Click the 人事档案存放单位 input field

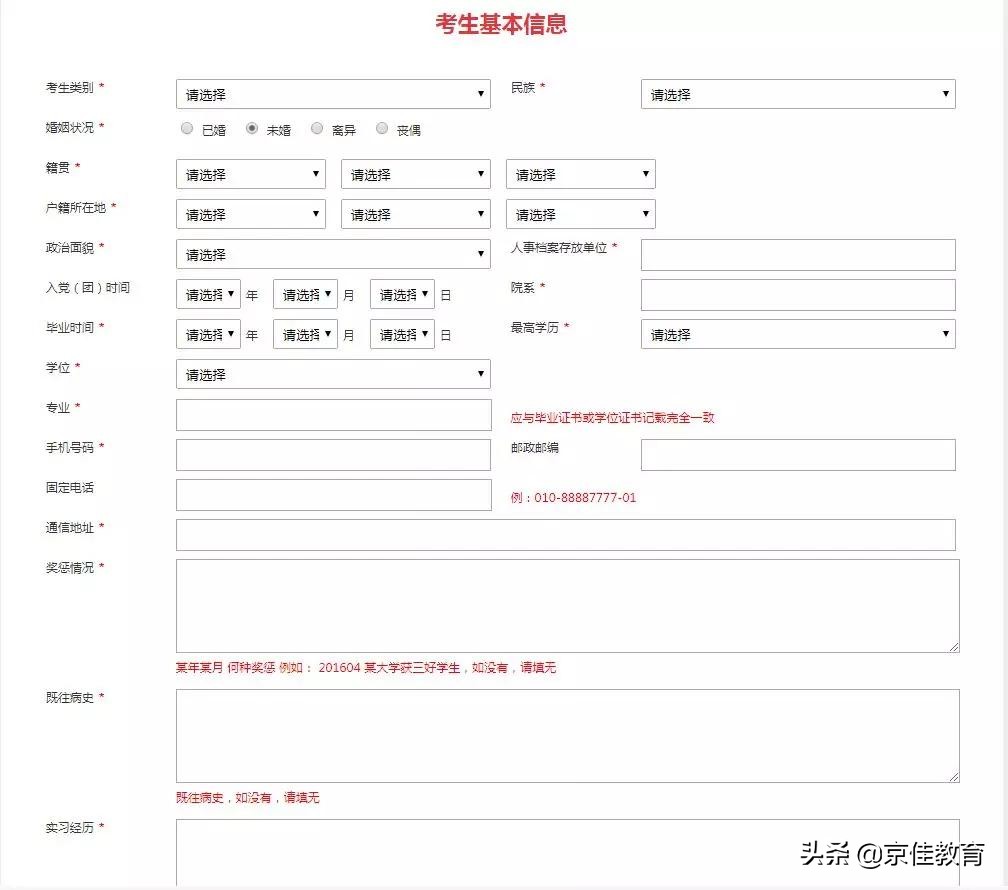[x=798, y=254]
